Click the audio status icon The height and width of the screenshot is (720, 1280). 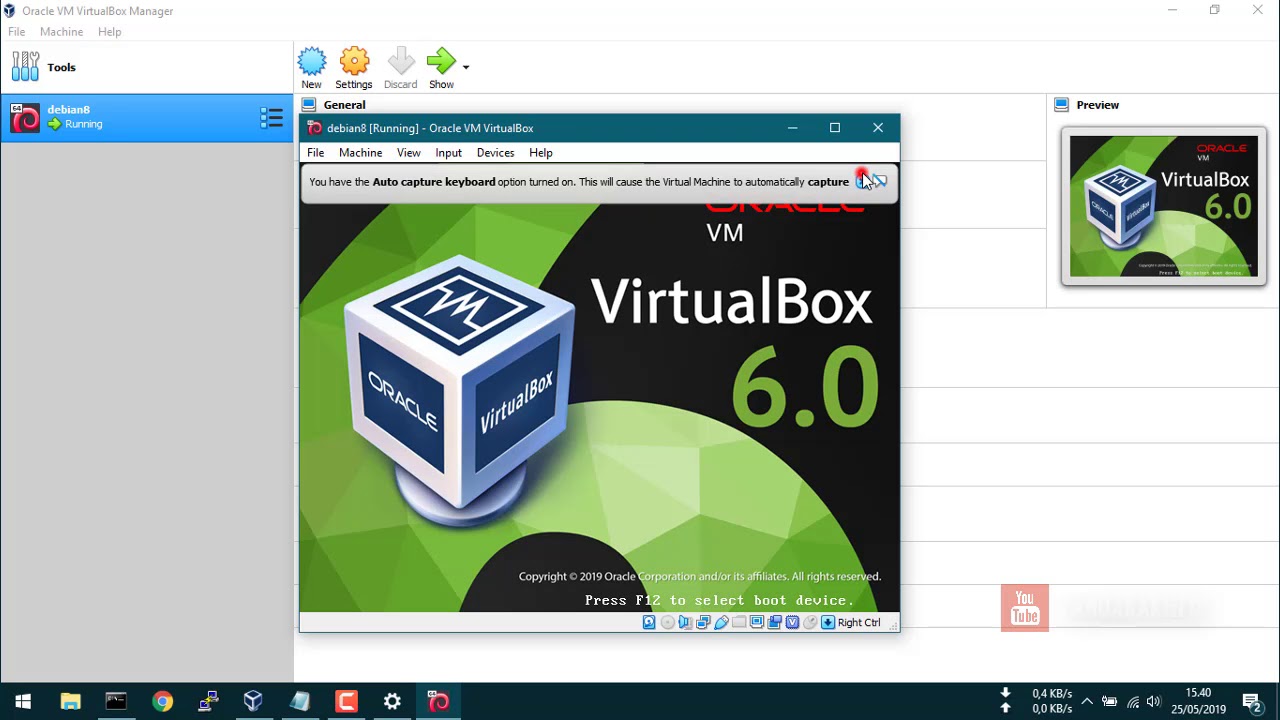(685, 622)
